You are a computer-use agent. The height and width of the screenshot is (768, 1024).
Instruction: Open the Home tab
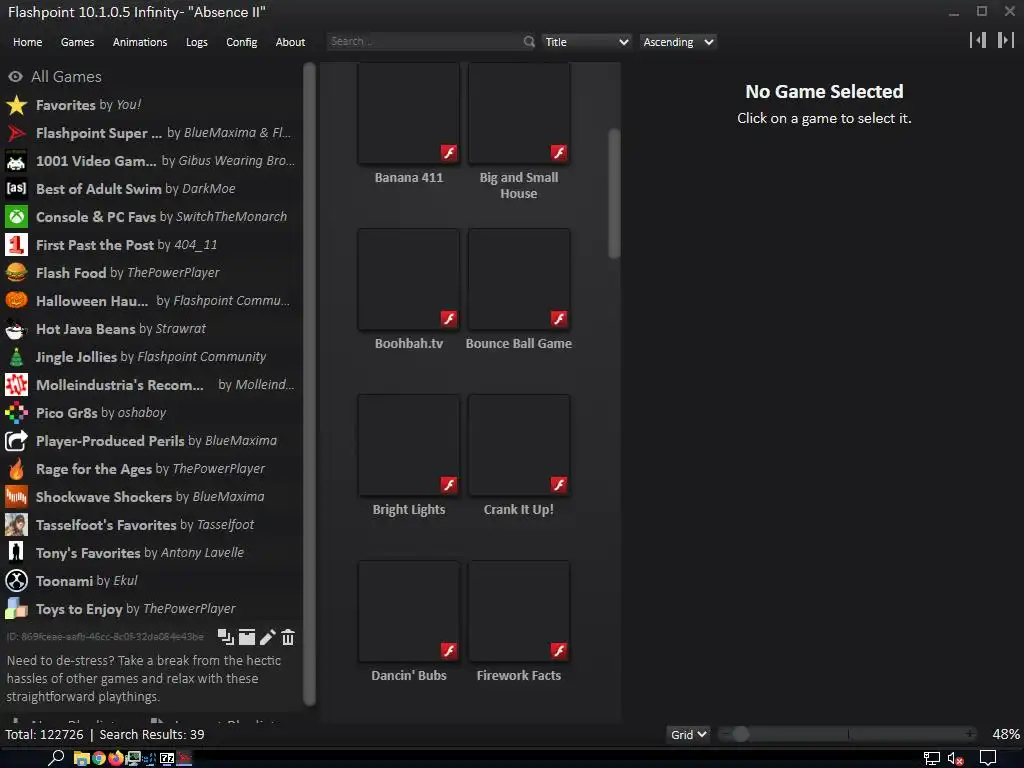tap(27, 42)
